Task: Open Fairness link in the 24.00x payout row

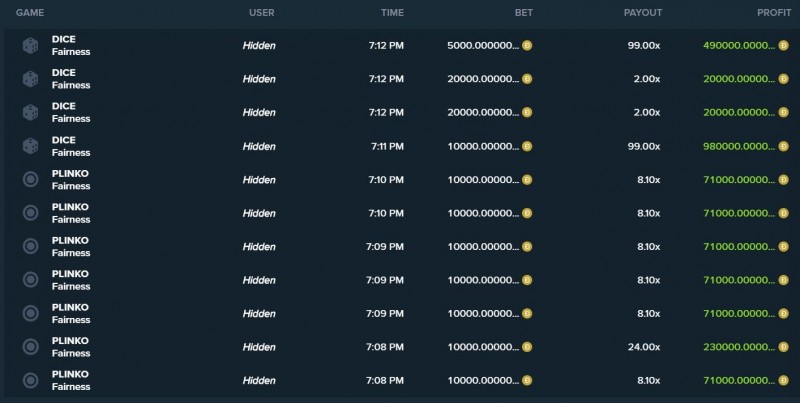Action: (71, 354)
